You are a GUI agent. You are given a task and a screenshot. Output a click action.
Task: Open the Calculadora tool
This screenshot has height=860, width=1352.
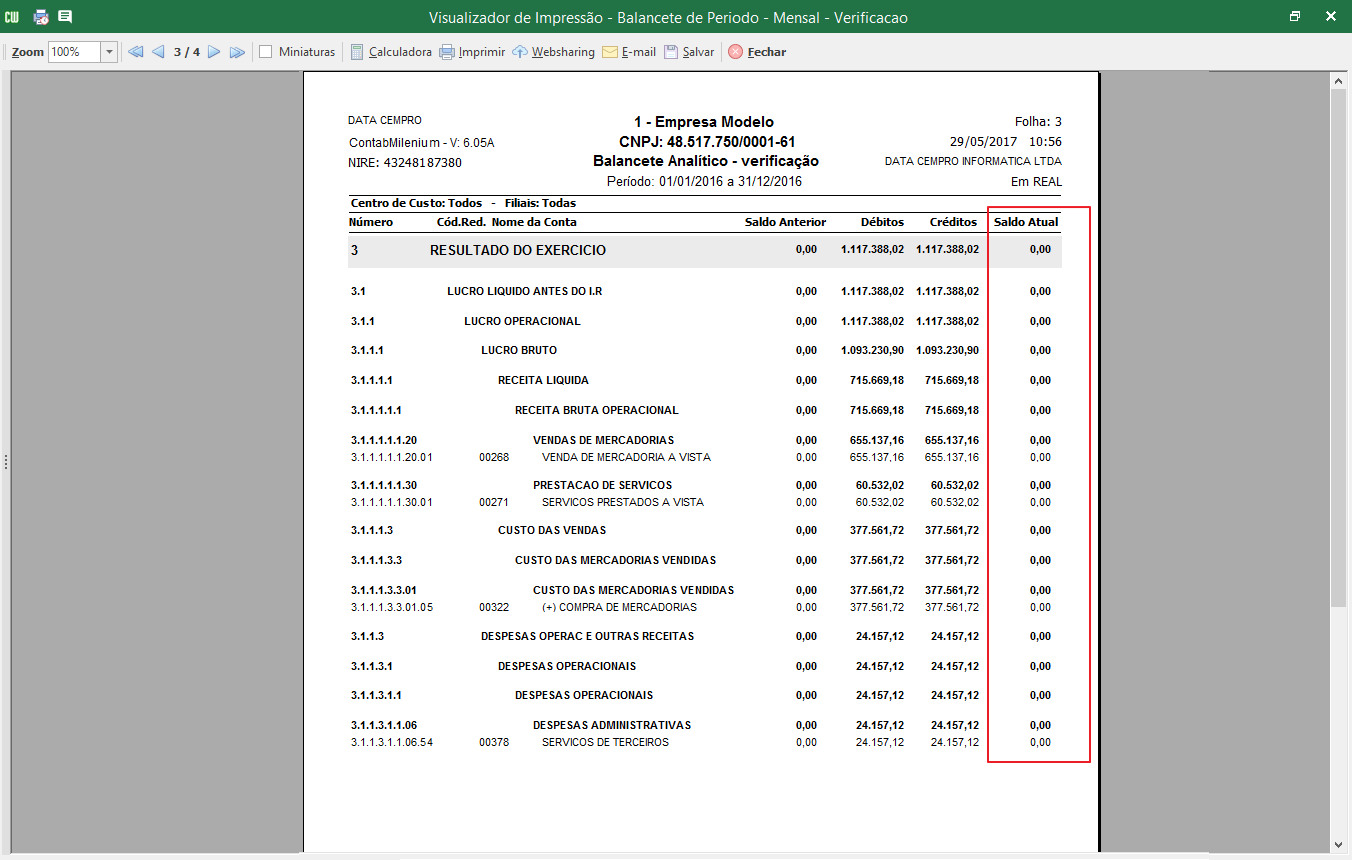coord(391,52)
